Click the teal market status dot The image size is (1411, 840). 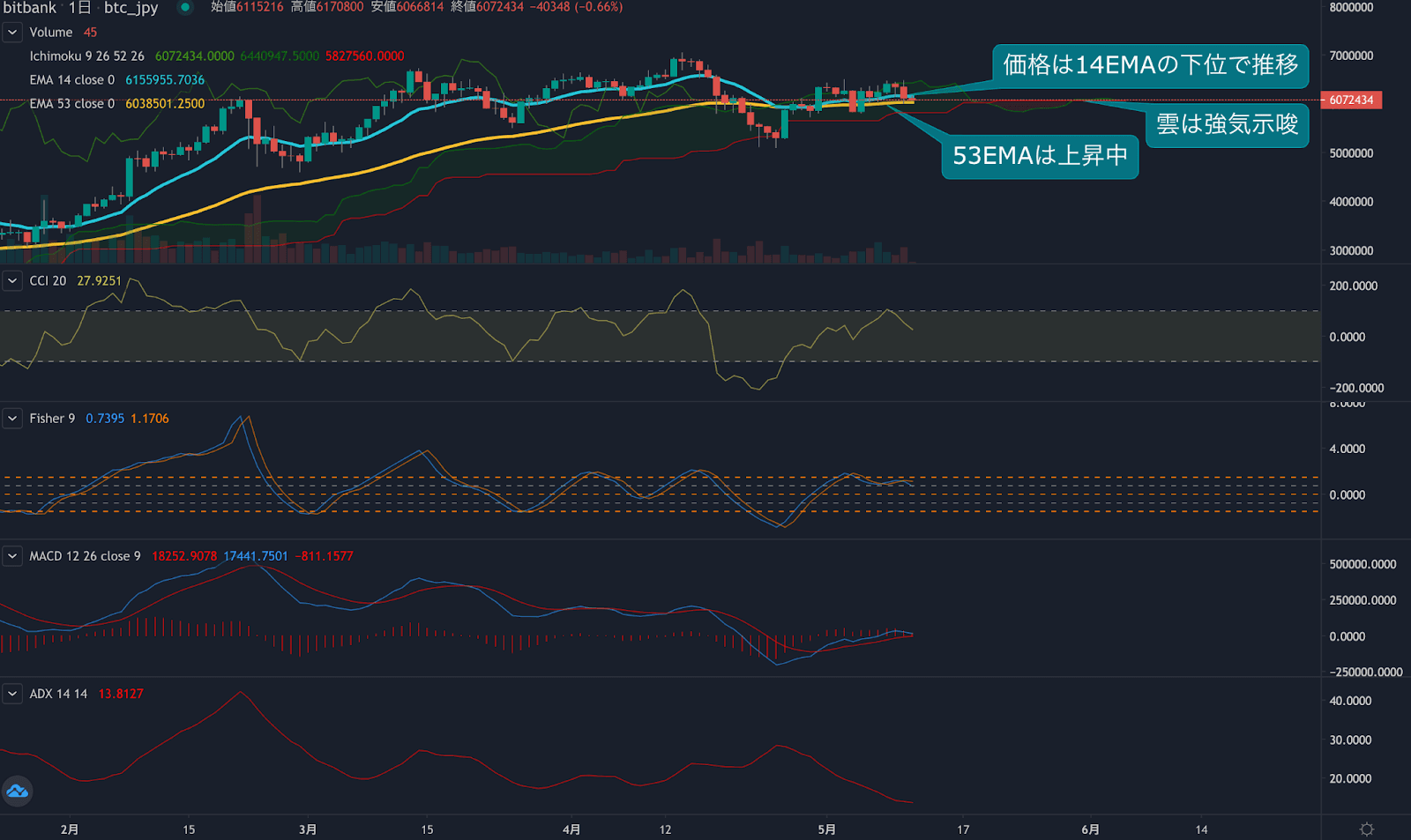pos(184,7)
